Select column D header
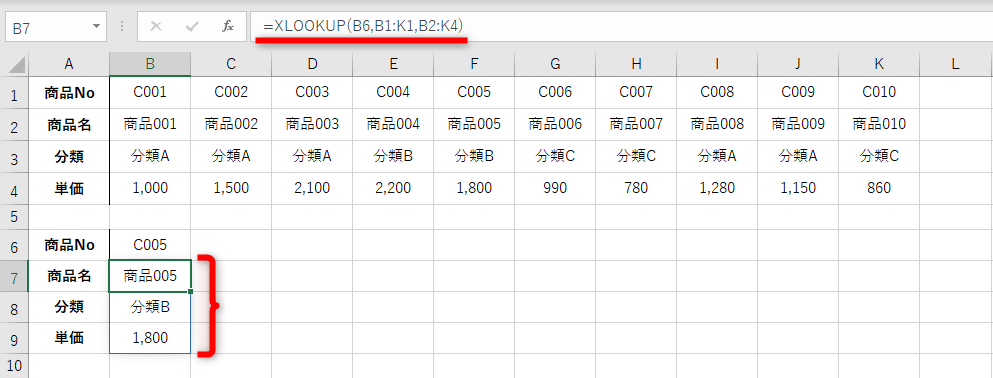The width and height of the screenshot is (993, 378). (312, 64)
